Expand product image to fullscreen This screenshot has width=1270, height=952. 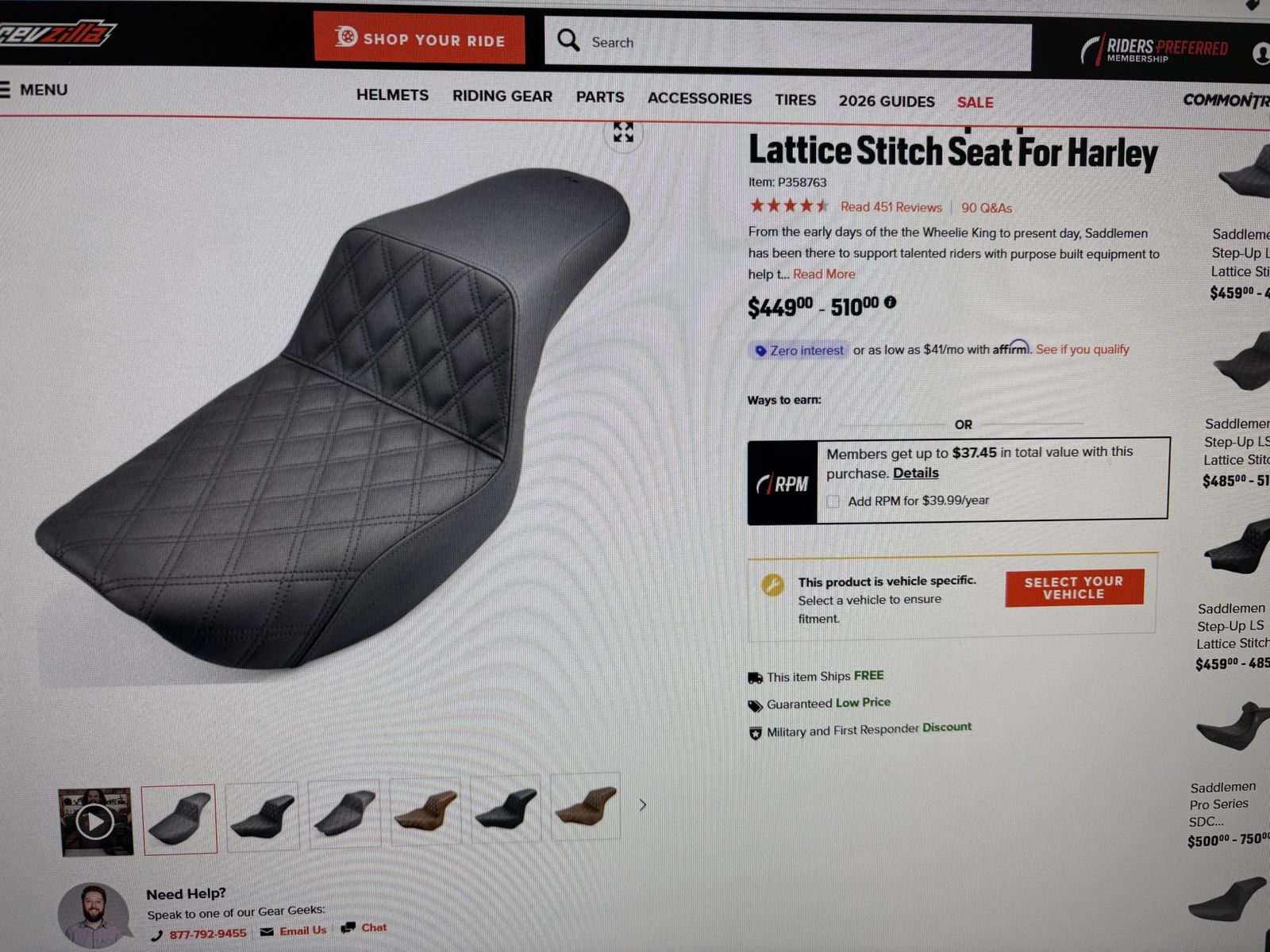point(623,132)
